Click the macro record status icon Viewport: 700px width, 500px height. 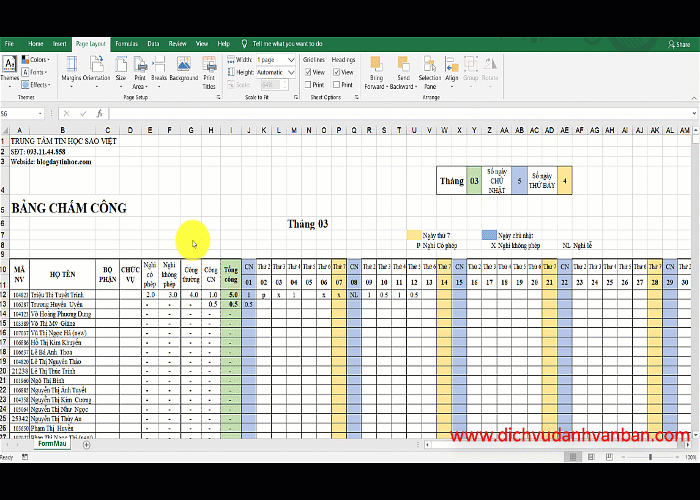(x=25, y=457)
